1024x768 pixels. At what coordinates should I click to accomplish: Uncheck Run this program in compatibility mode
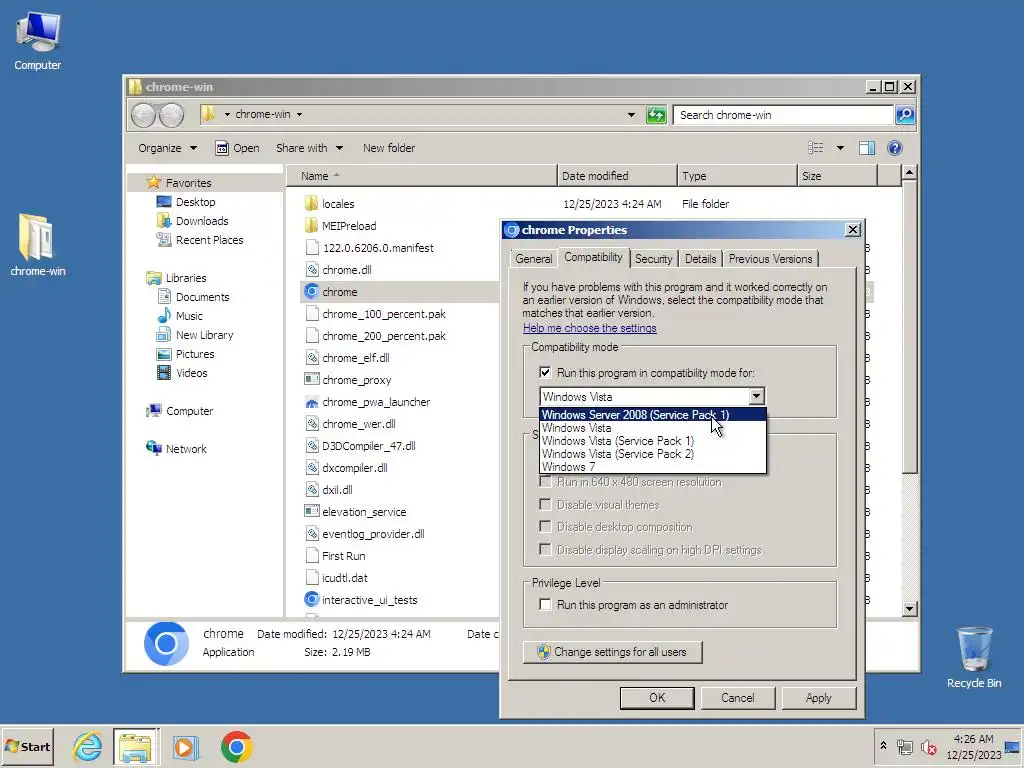(545, 372)
